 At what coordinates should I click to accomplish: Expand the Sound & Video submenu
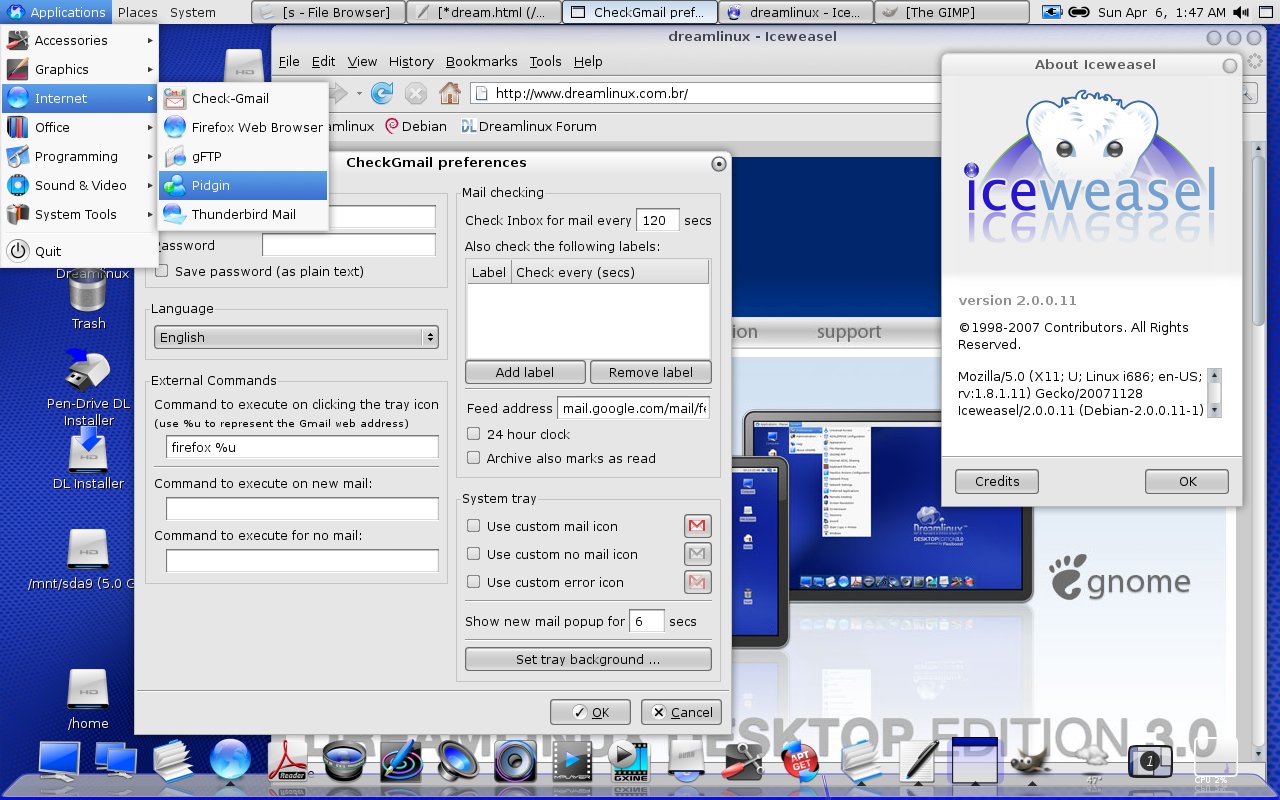[80, 185]
